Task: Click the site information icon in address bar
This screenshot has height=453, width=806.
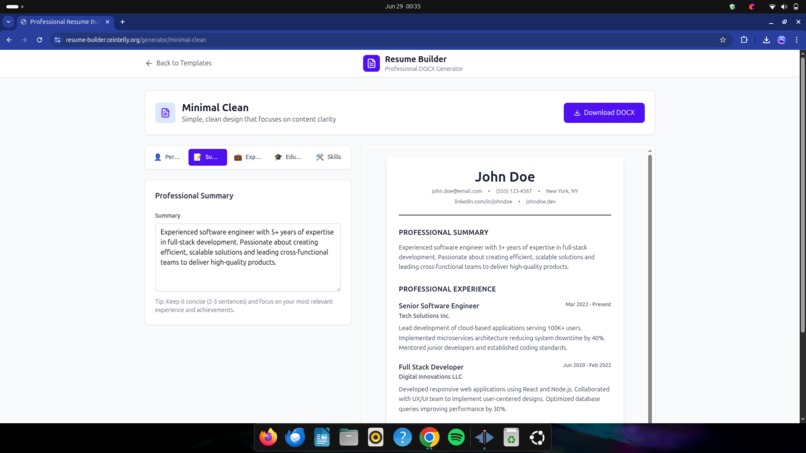Action: click(57, 40)
